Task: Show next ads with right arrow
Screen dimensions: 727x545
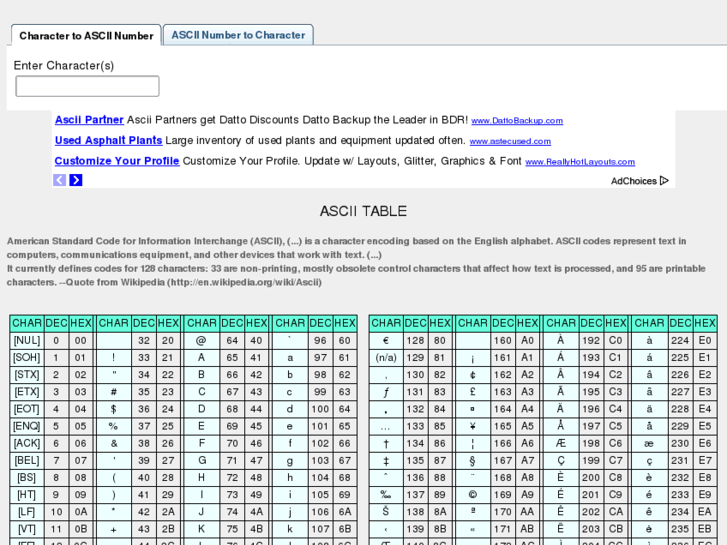Action: tap(76, 180)
